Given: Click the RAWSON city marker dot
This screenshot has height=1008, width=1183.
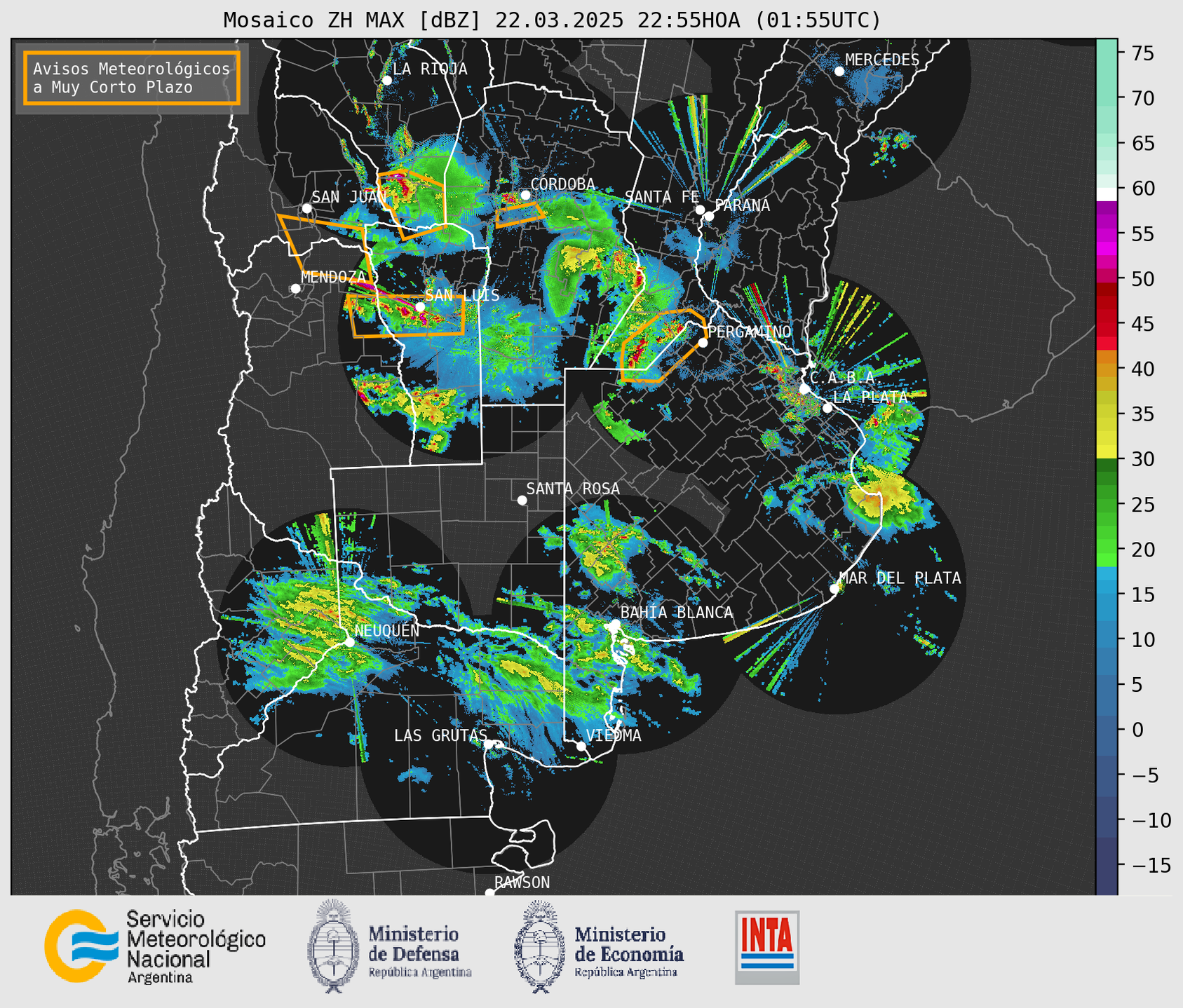Looking at the screenshot, I should pos(489,893).
